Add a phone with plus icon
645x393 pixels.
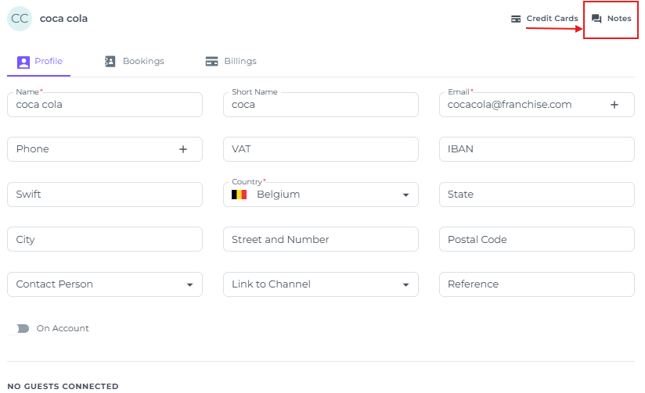[x=183, y=149]
